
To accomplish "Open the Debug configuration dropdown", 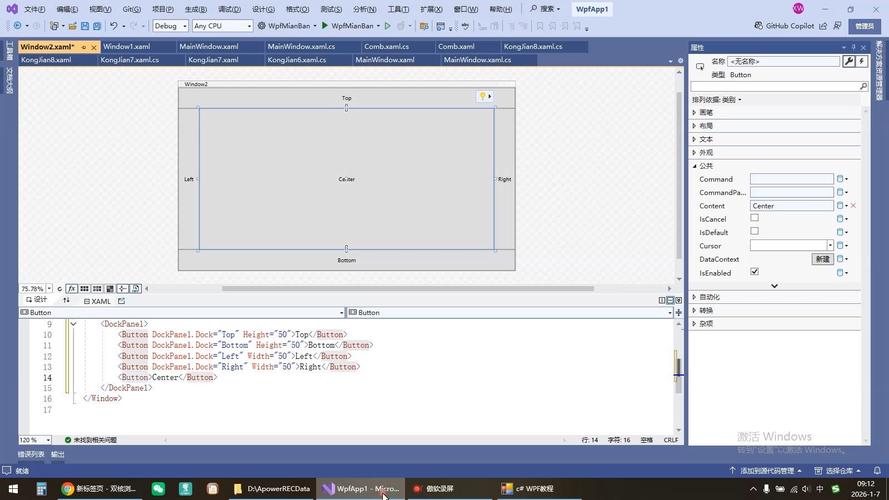I will point(170,26).
